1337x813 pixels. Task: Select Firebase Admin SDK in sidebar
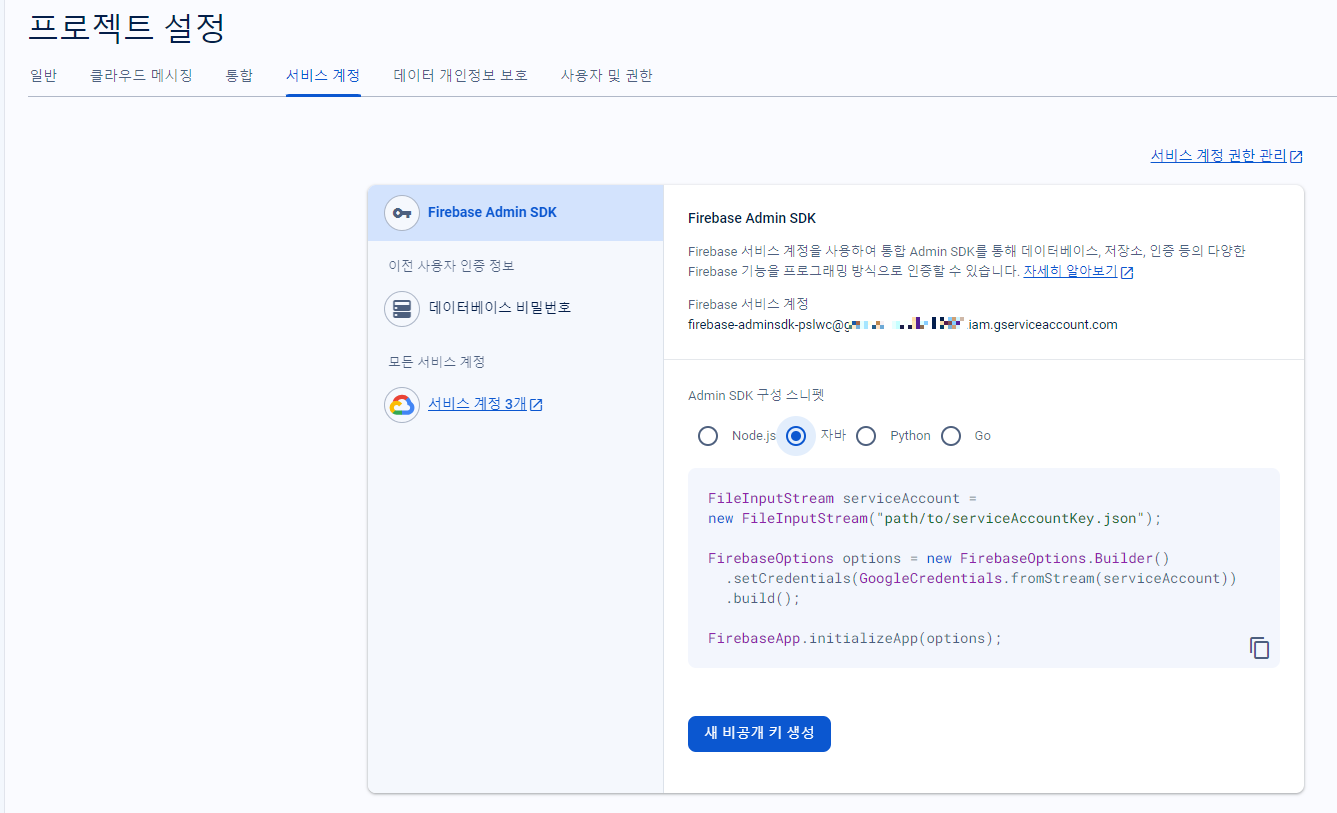(x=515, y=213)
